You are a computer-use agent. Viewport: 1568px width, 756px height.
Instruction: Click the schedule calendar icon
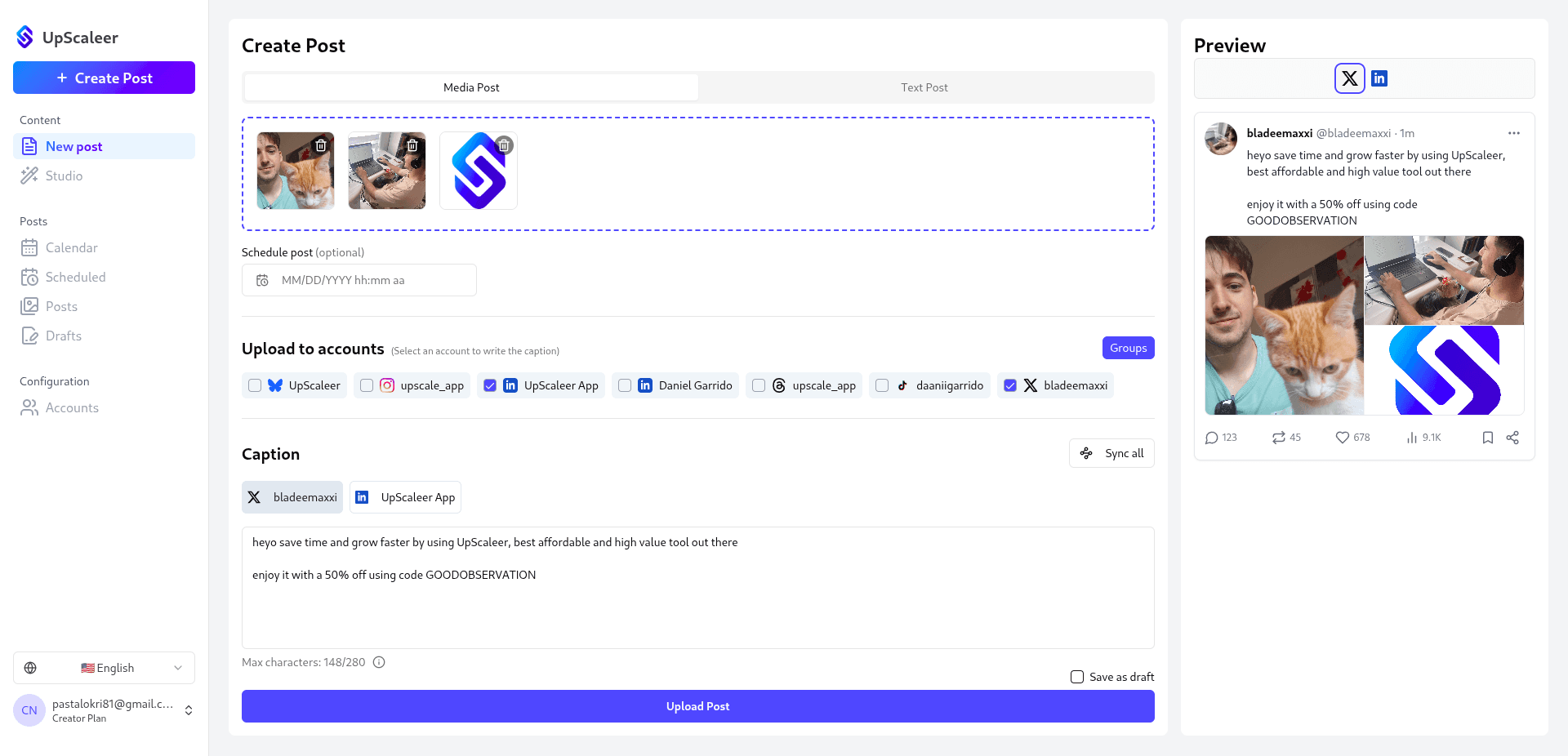pyautogui.click(x=262, y=280)
